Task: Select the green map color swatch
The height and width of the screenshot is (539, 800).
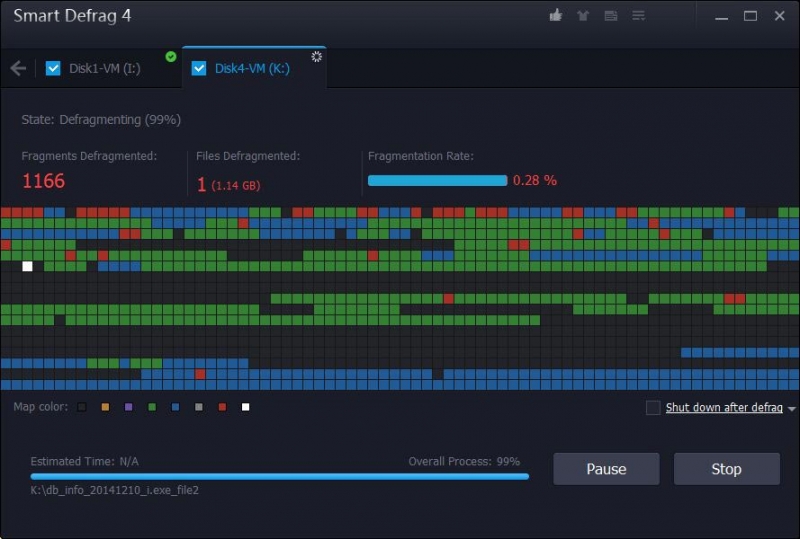Action: (x=152, y=407)
